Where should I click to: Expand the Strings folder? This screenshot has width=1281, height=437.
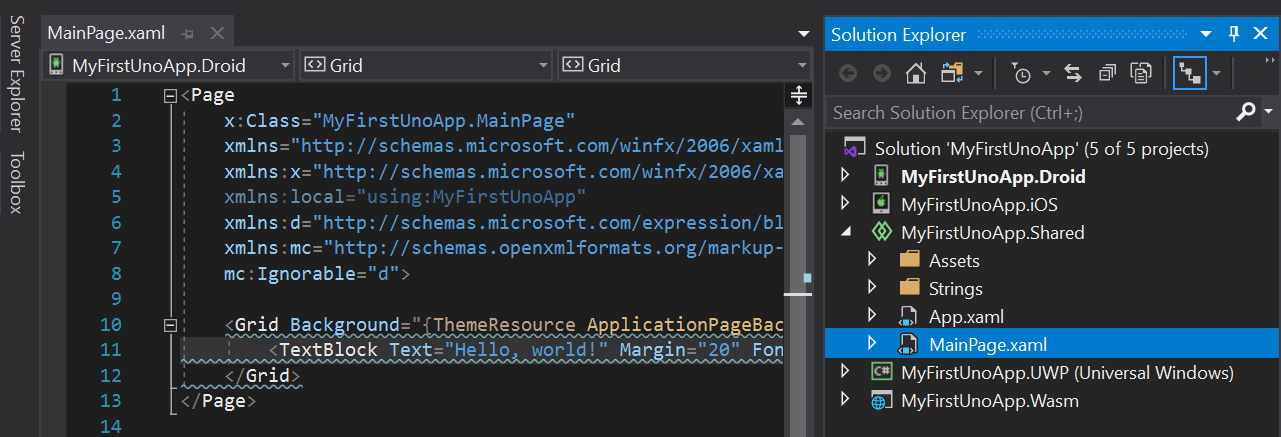click(873, 288)
